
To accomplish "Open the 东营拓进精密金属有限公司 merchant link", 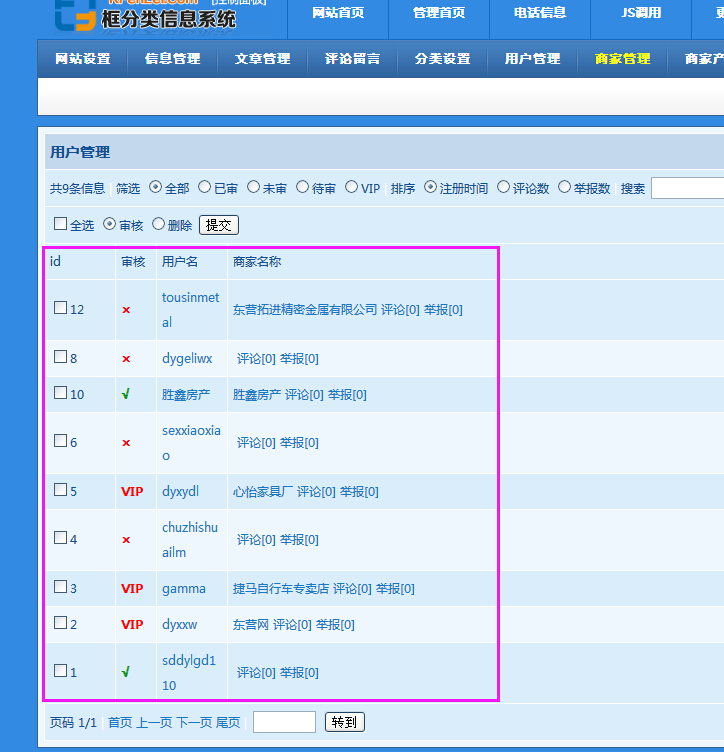I will coord(305,310).
